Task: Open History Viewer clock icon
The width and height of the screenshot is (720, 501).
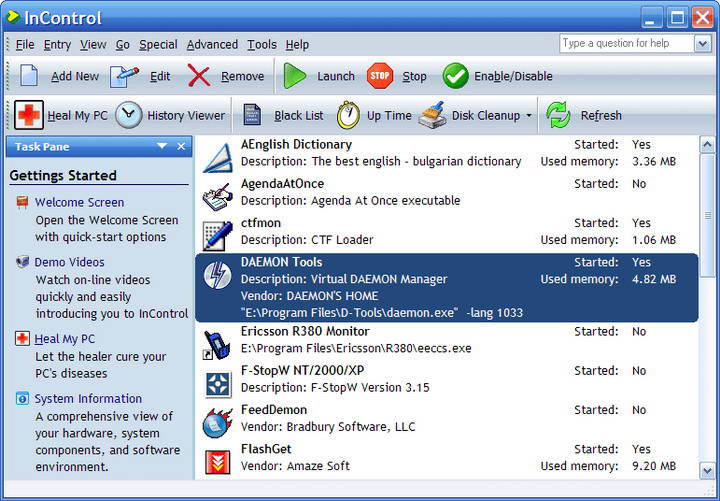Action: [129, 115]
